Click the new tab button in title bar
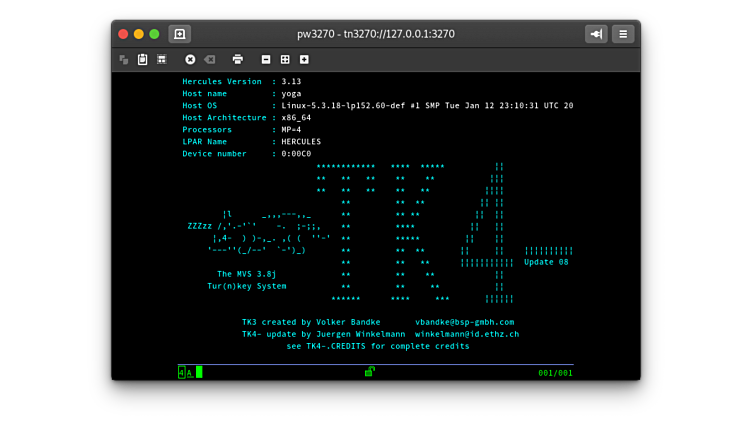The image size is (752, 423). pyautogui.click(x=180, y=34)
